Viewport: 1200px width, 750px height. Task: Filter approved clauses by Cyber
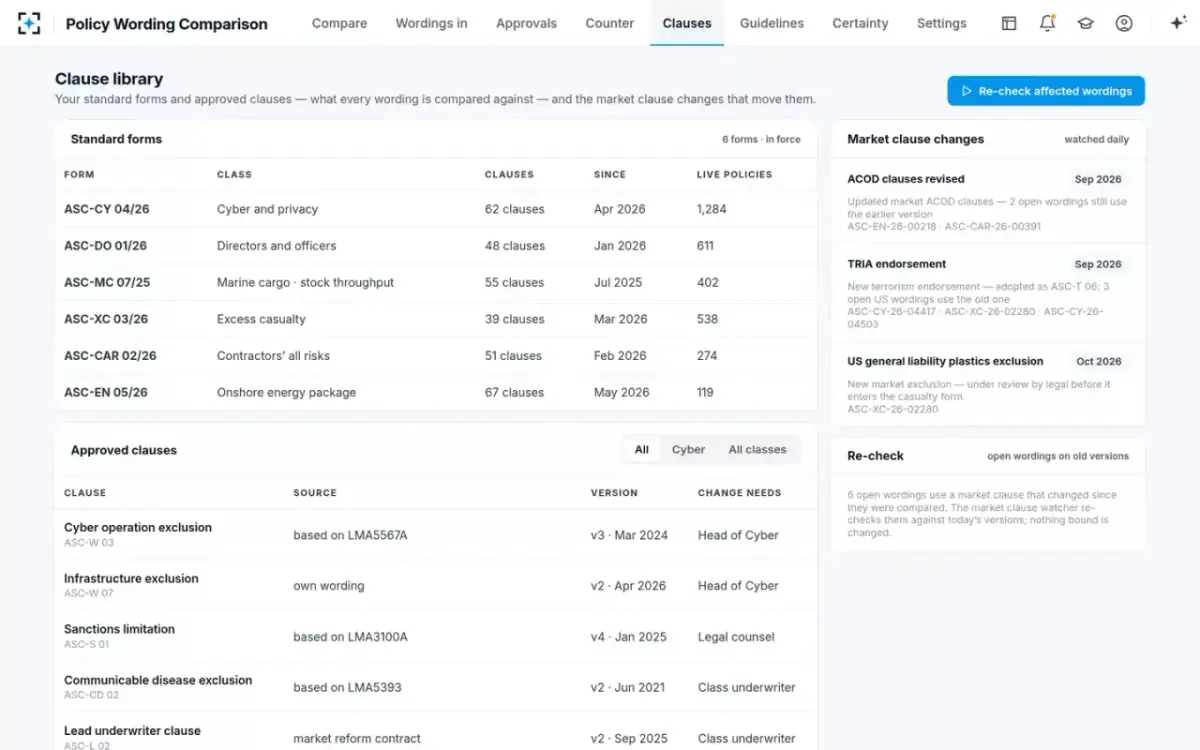[688, 450]
